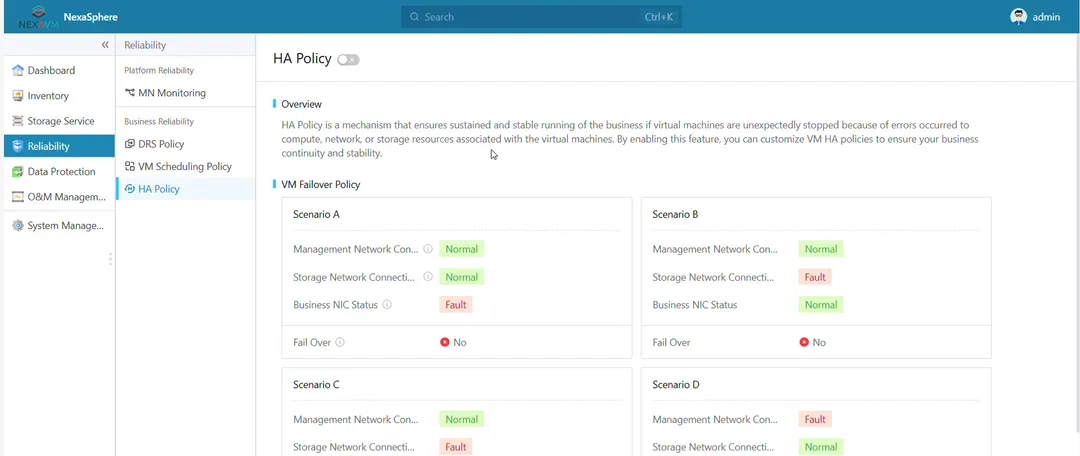Open the Inventory menu
The width and height of the screenshot is (1080, 456).
coord(59,96)
